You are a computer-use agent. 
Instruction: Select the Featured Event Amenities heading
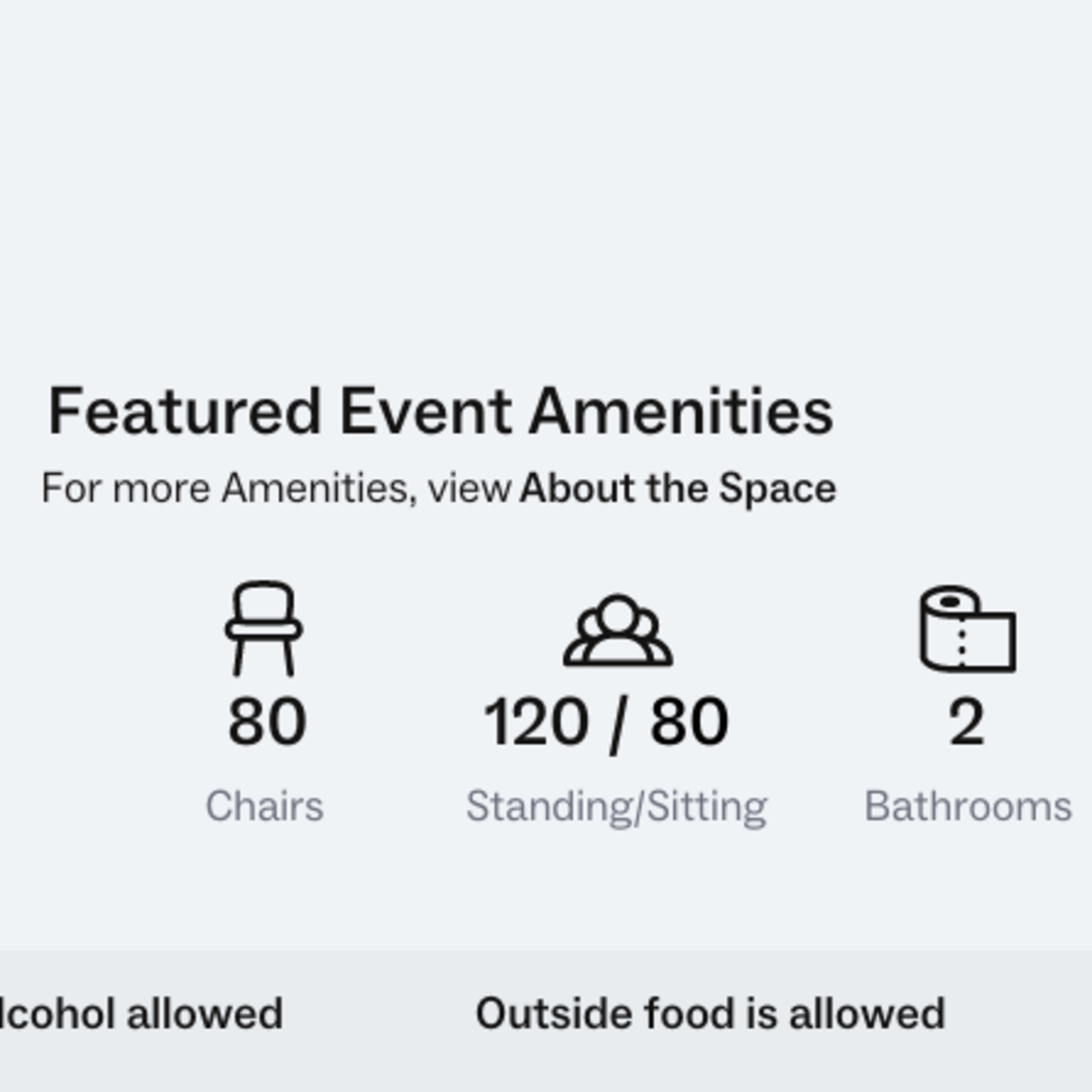441,411
